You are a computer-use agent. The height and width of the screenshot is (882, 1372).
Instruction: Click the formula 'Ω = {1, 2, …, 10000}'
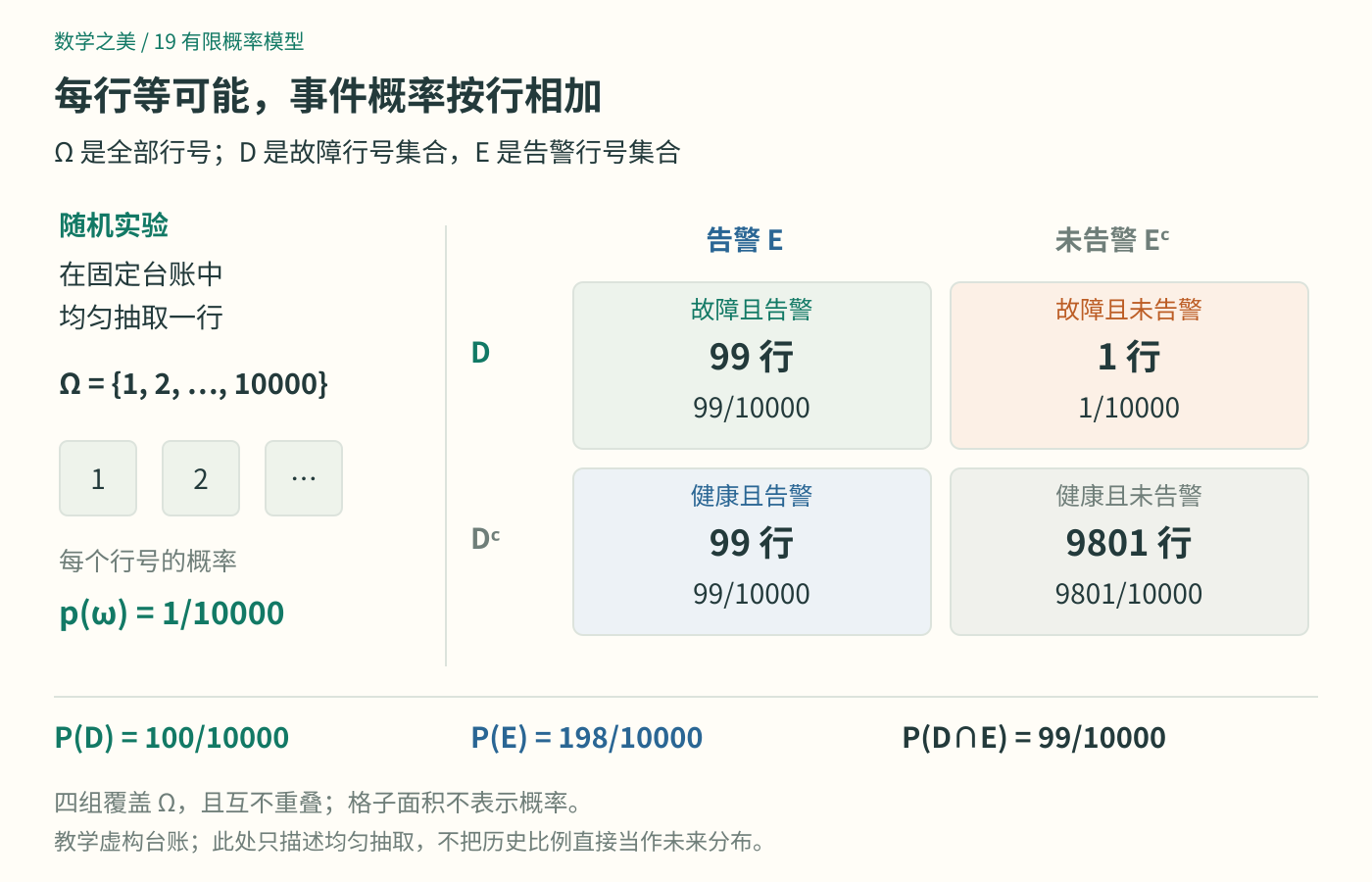(194, 383)
